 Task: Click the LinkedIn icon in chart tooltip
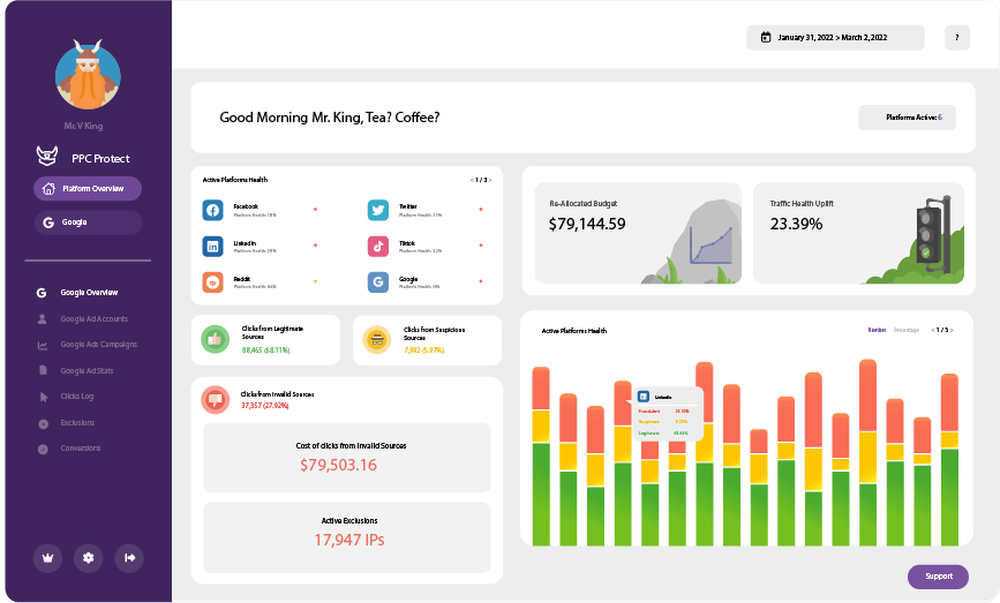pyautogui.click(x=643, y=396)
